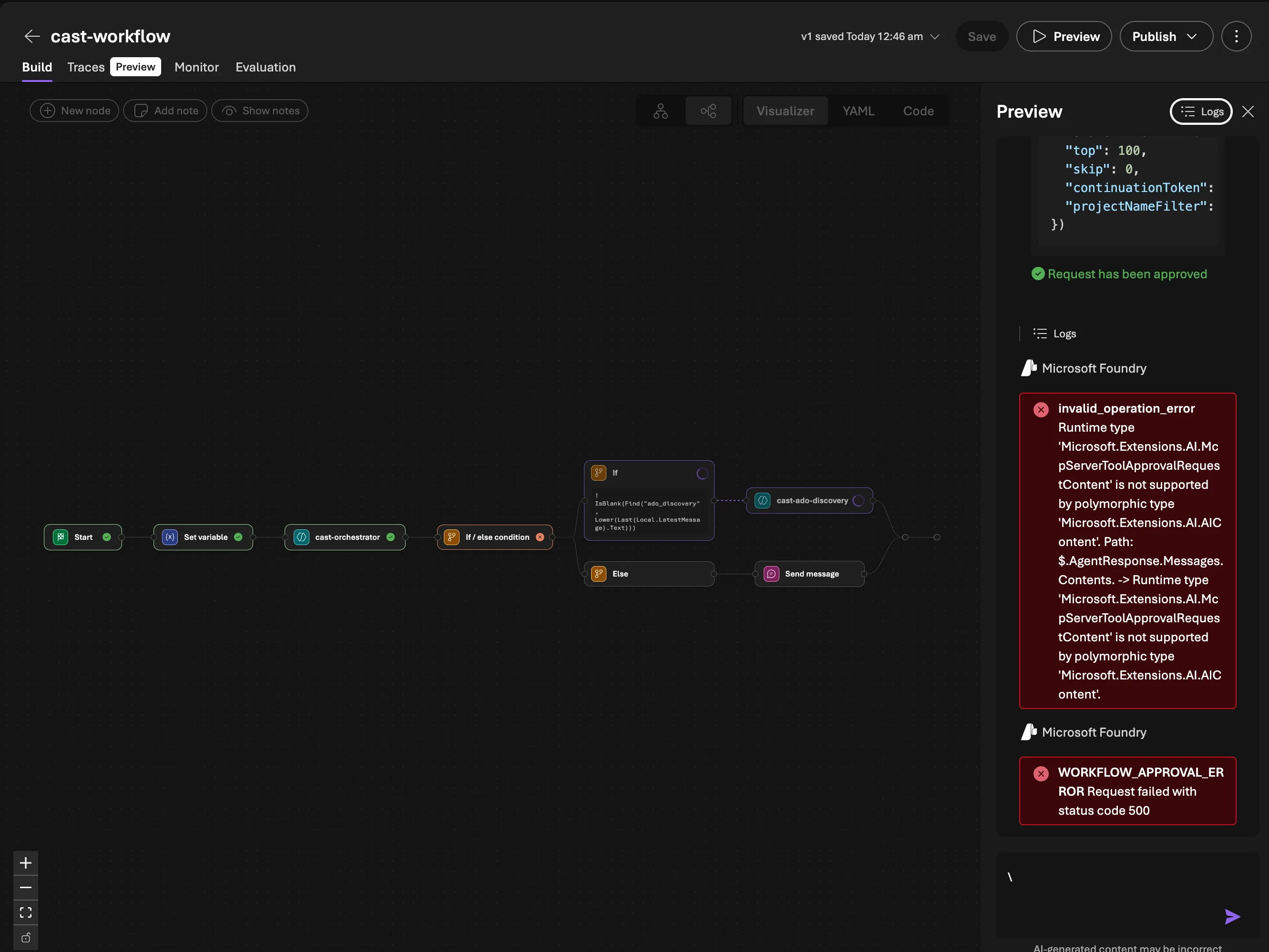
Task: Enable the Preview toggle next to Traces
Action: pos(135,67)
